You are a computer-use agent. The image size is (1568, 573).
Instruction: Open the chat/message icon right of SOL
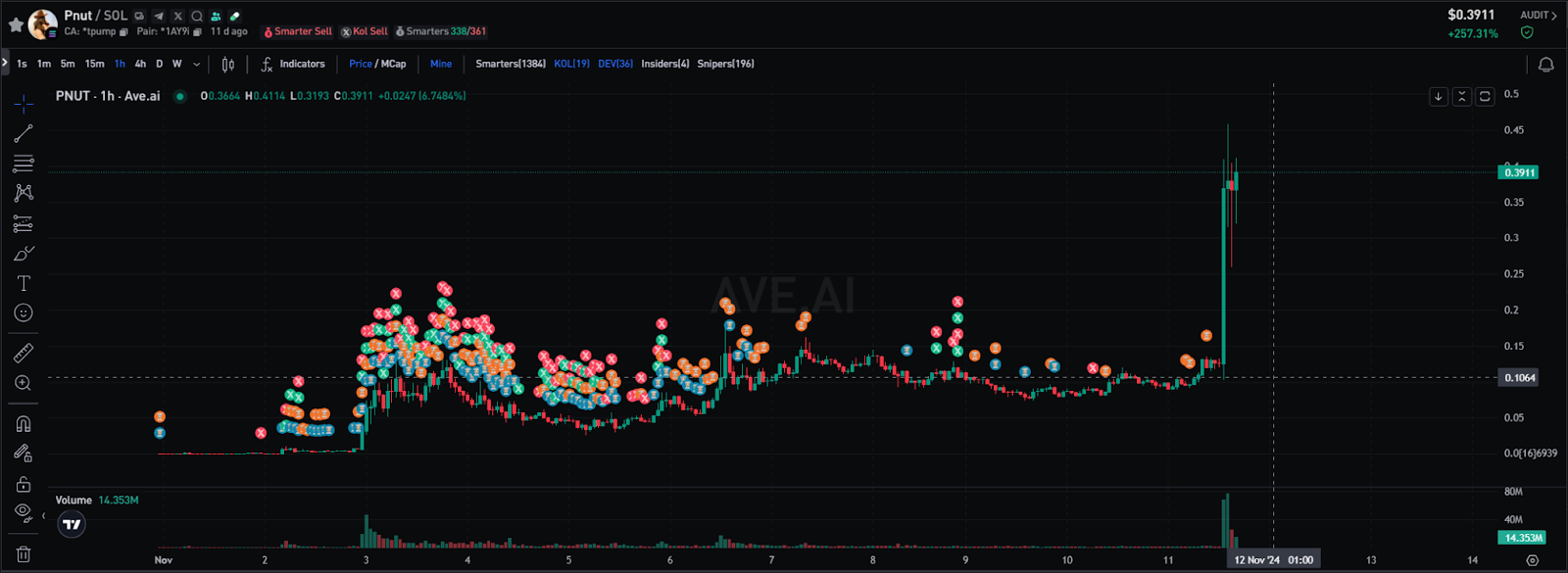(139, 16)
